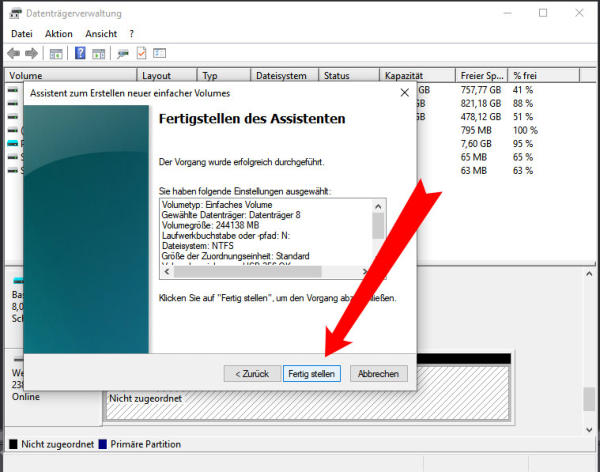Close the Datenträgerverwaltung window
This screenshot has width=600, height=472.
[x=579, y=13]
